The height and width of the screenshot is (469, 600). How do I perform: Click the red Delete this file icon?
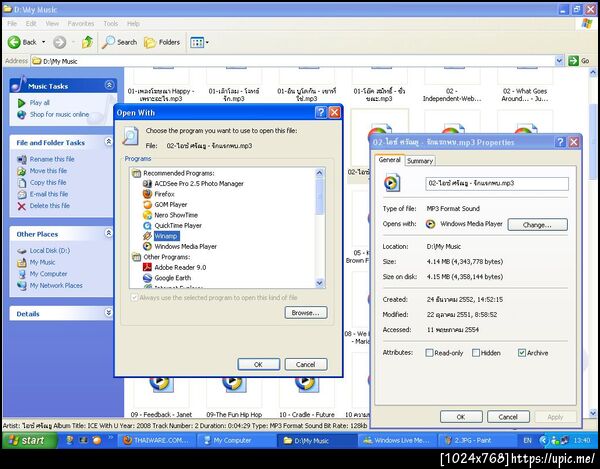(22, 206)
